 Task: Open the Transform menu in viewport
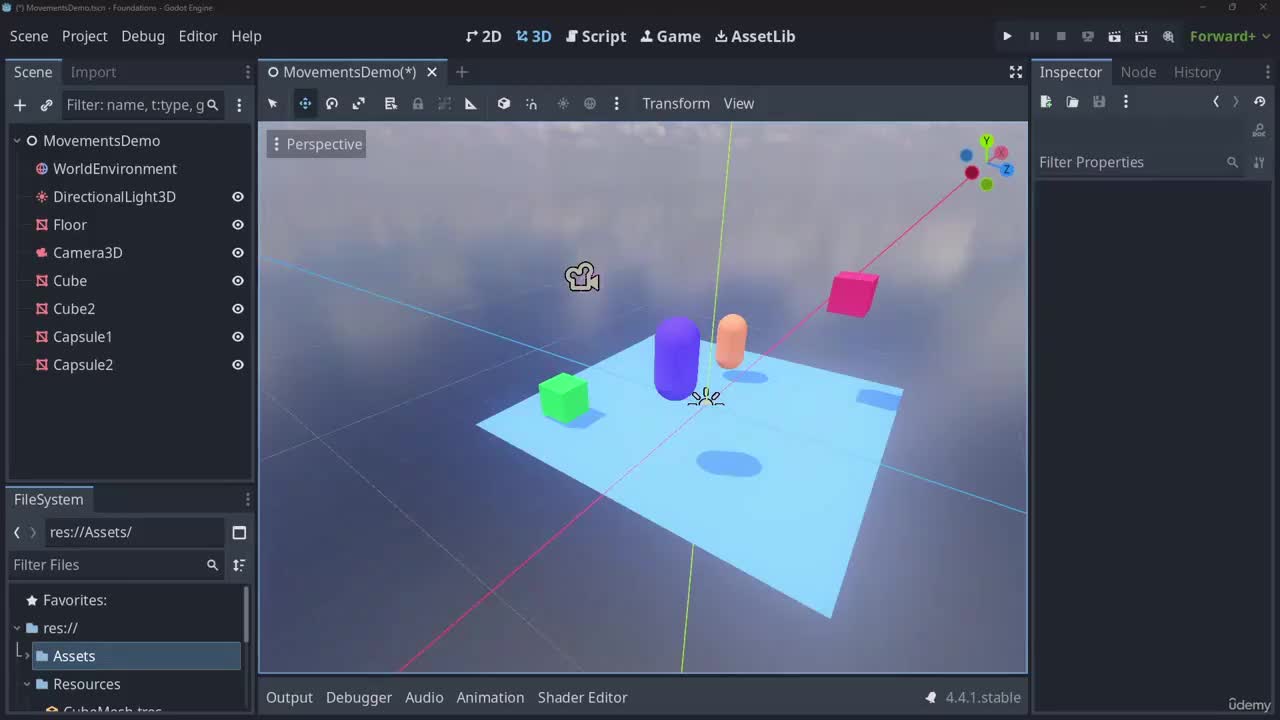[676, 103]
